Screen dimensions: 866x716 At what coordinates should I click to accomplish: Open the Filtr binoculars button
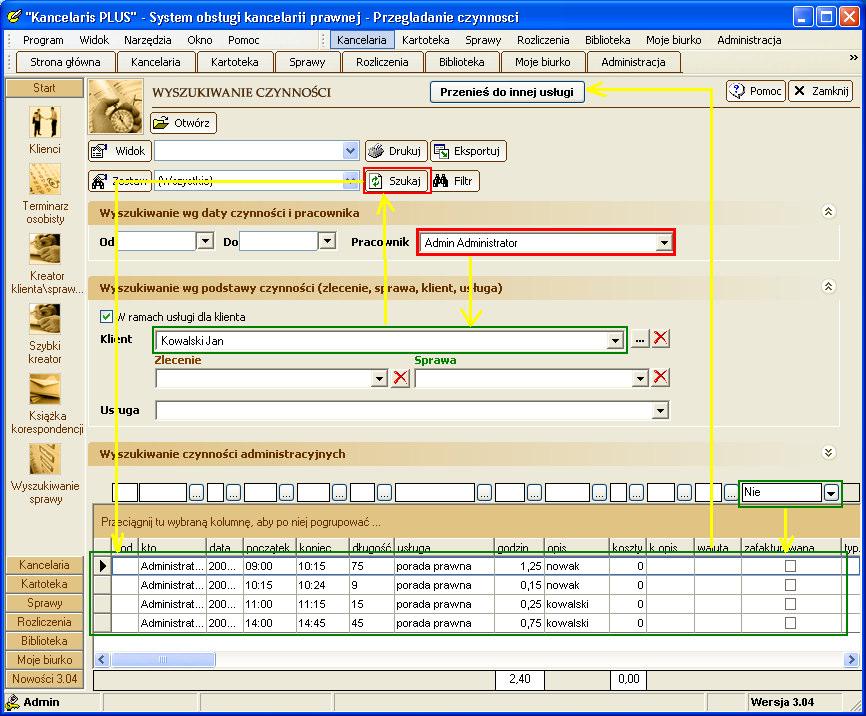455,181
